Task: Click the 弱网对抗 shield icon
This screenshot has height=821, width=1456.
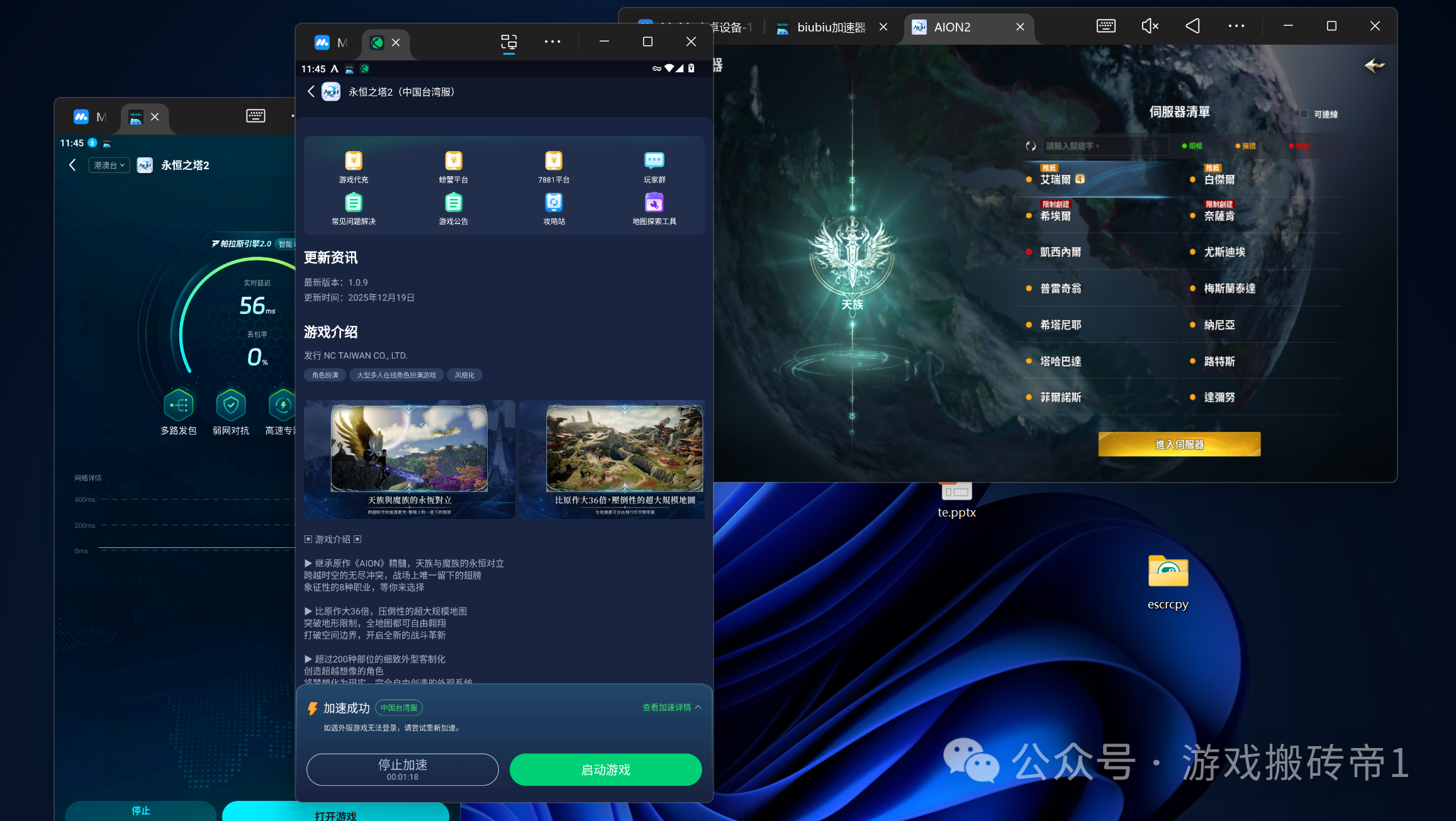Action: 231,405
